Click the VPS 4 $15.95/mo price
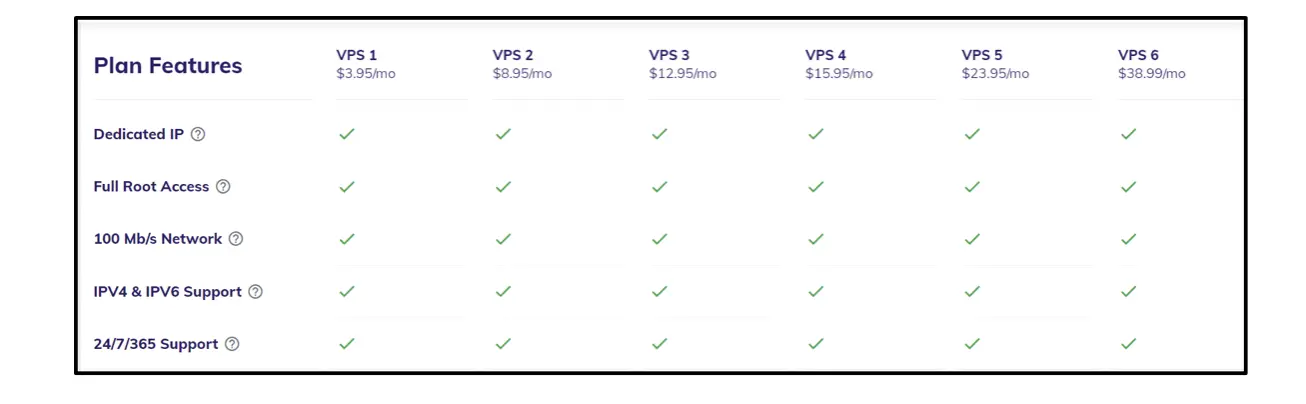Screen dimensions: 1306x404 tap(839, 74)
